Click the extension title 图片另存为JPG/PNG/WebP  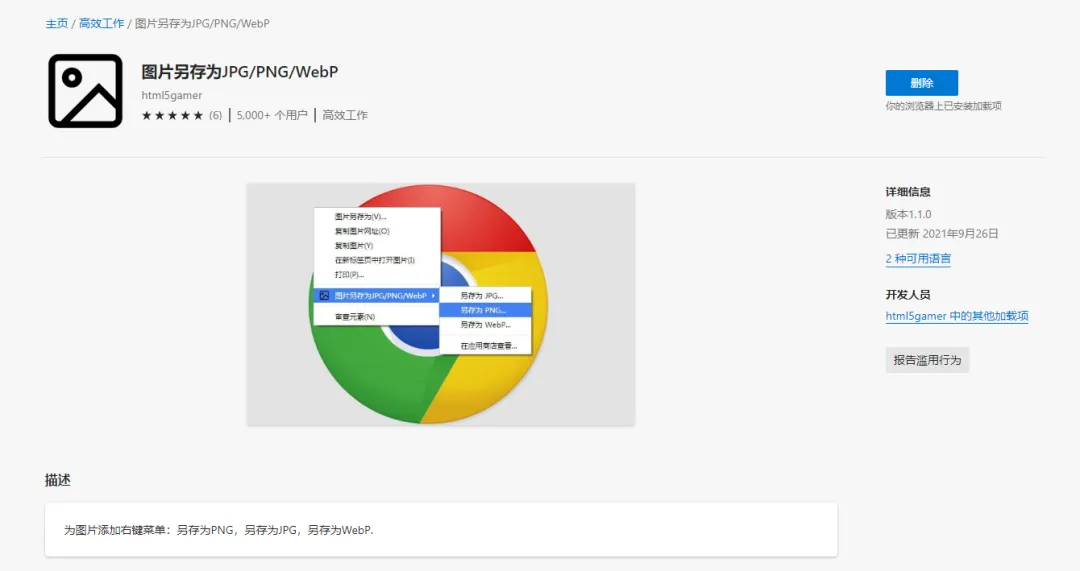(x=240, y=72)
